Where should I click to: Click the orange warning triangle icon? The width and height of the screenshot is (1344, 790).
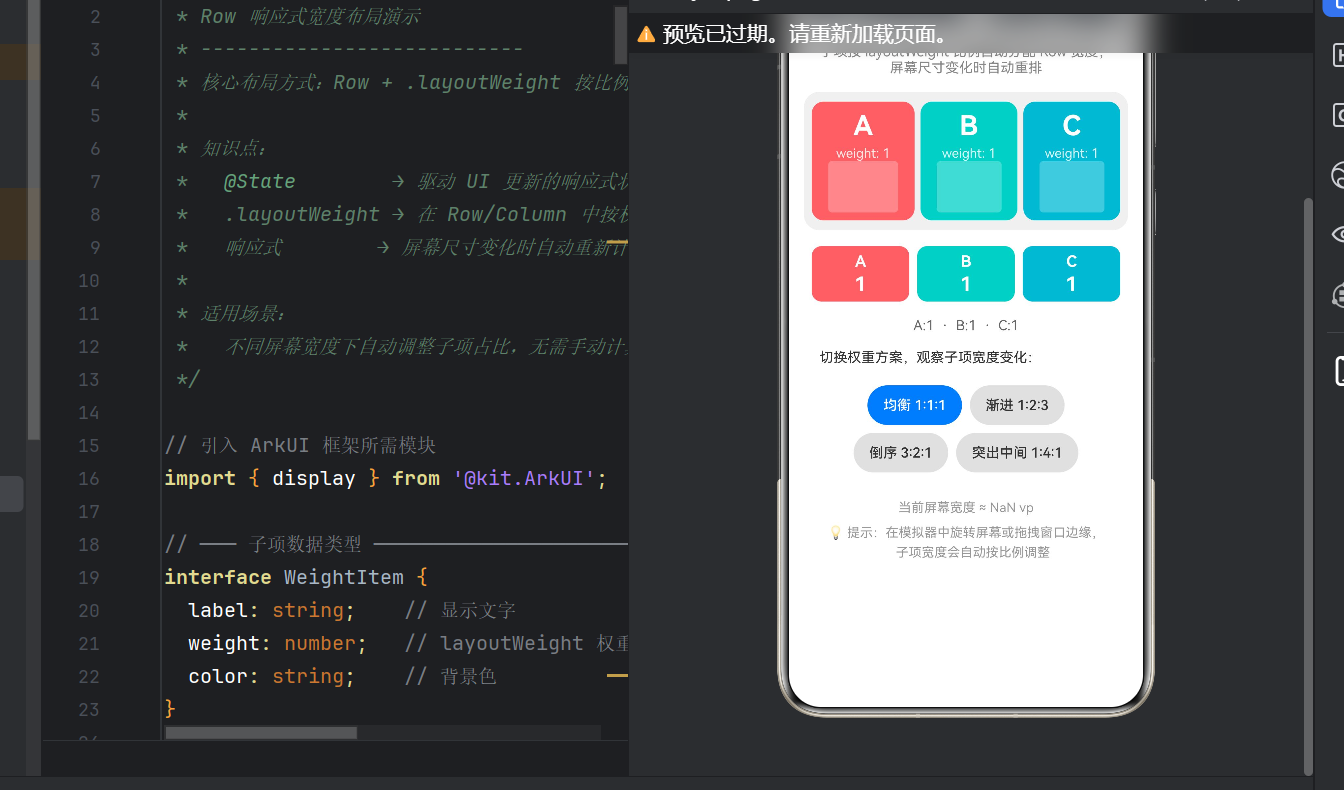646,34
